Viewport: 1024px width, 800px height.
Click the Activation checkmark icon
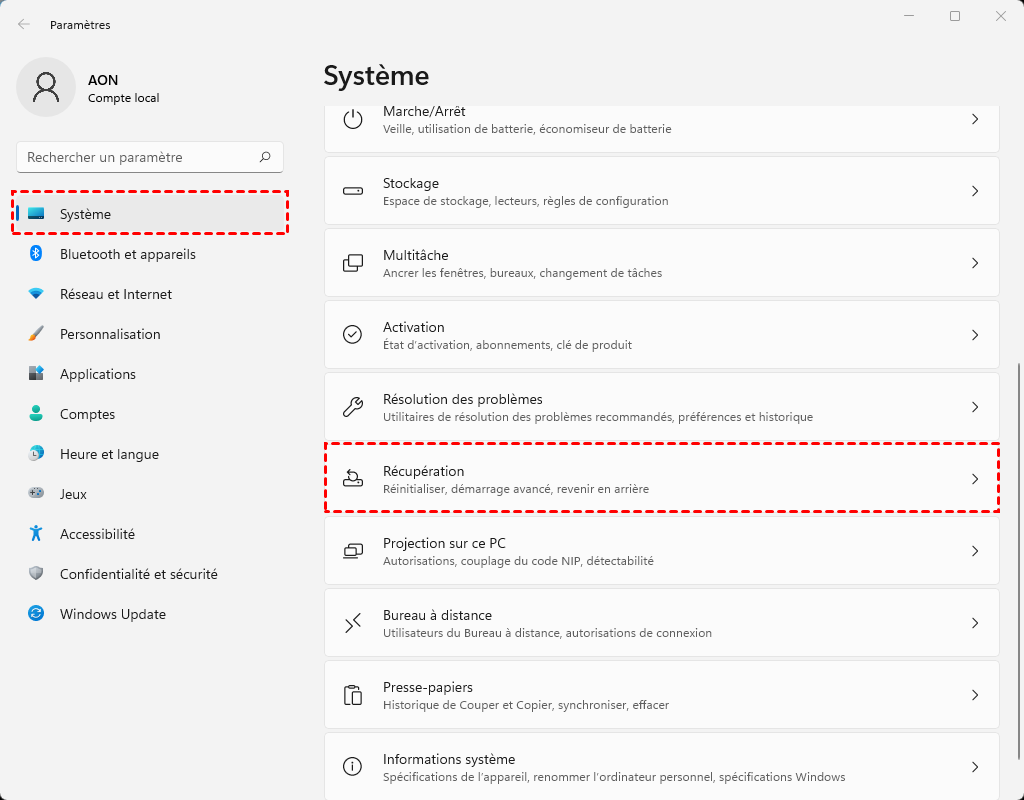click(352, 335)
